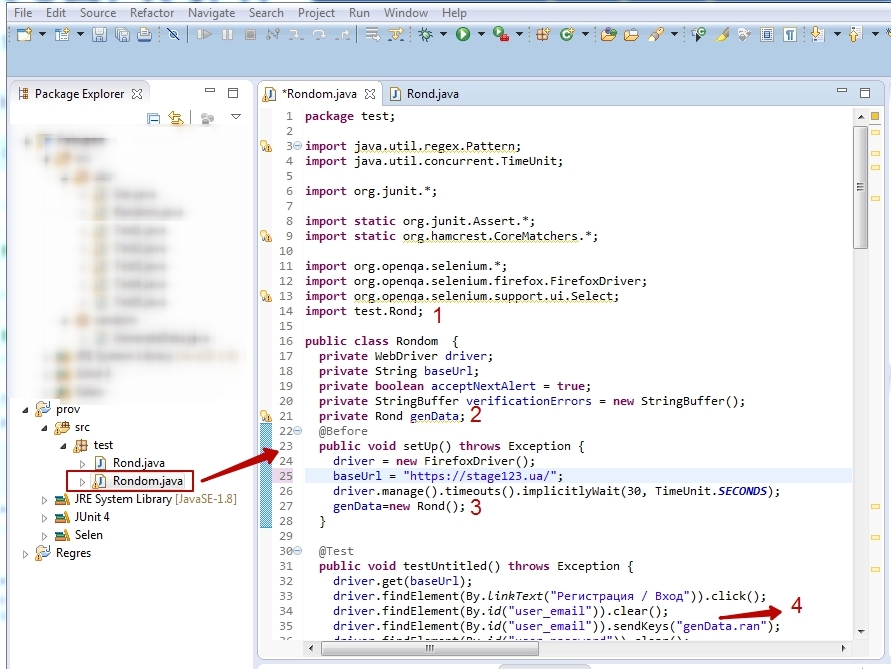891x669 pixels.
Task: Click Collapse All in Package Explorer
Action: (x=153, y=118)
